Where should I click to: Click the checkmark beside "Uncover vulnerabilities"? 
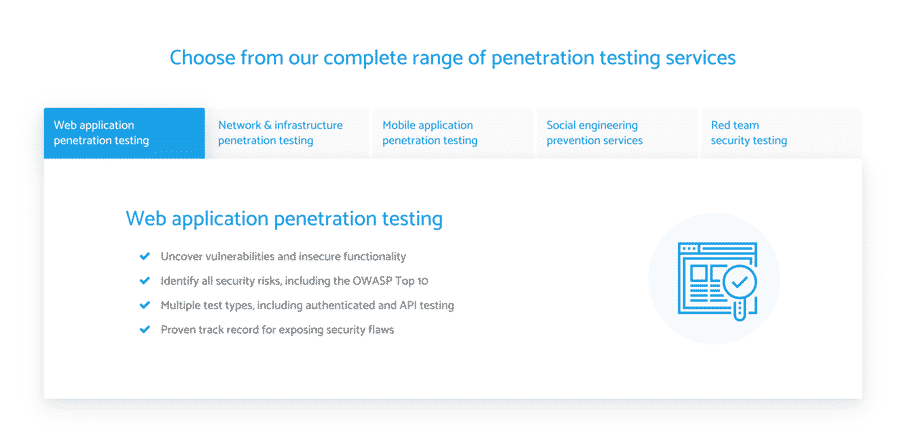click(x=145, y=257)
